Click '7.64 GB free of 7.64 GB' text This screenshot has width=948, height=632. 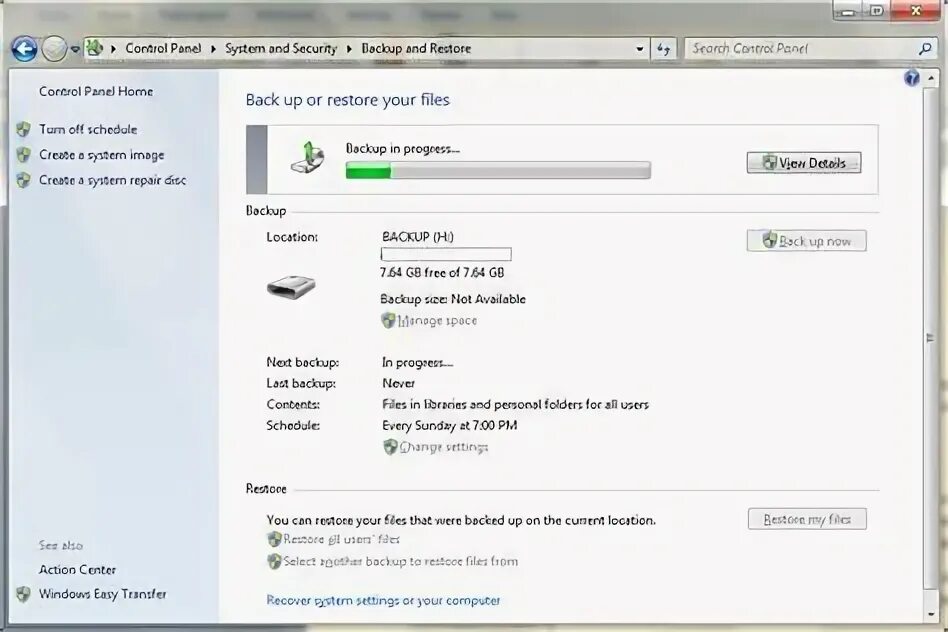click(x=442, y=273)
